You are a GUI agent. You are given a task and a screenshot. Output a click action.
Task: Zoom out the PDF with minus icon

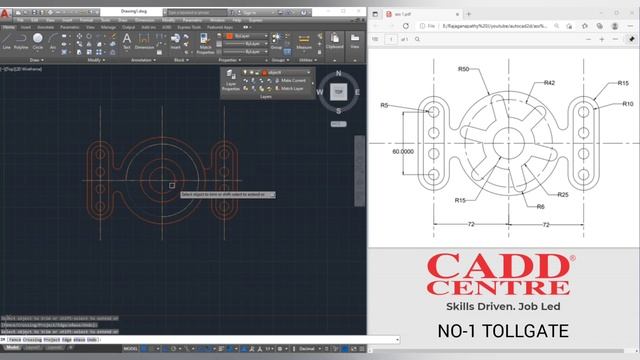(x=588, y=39)
